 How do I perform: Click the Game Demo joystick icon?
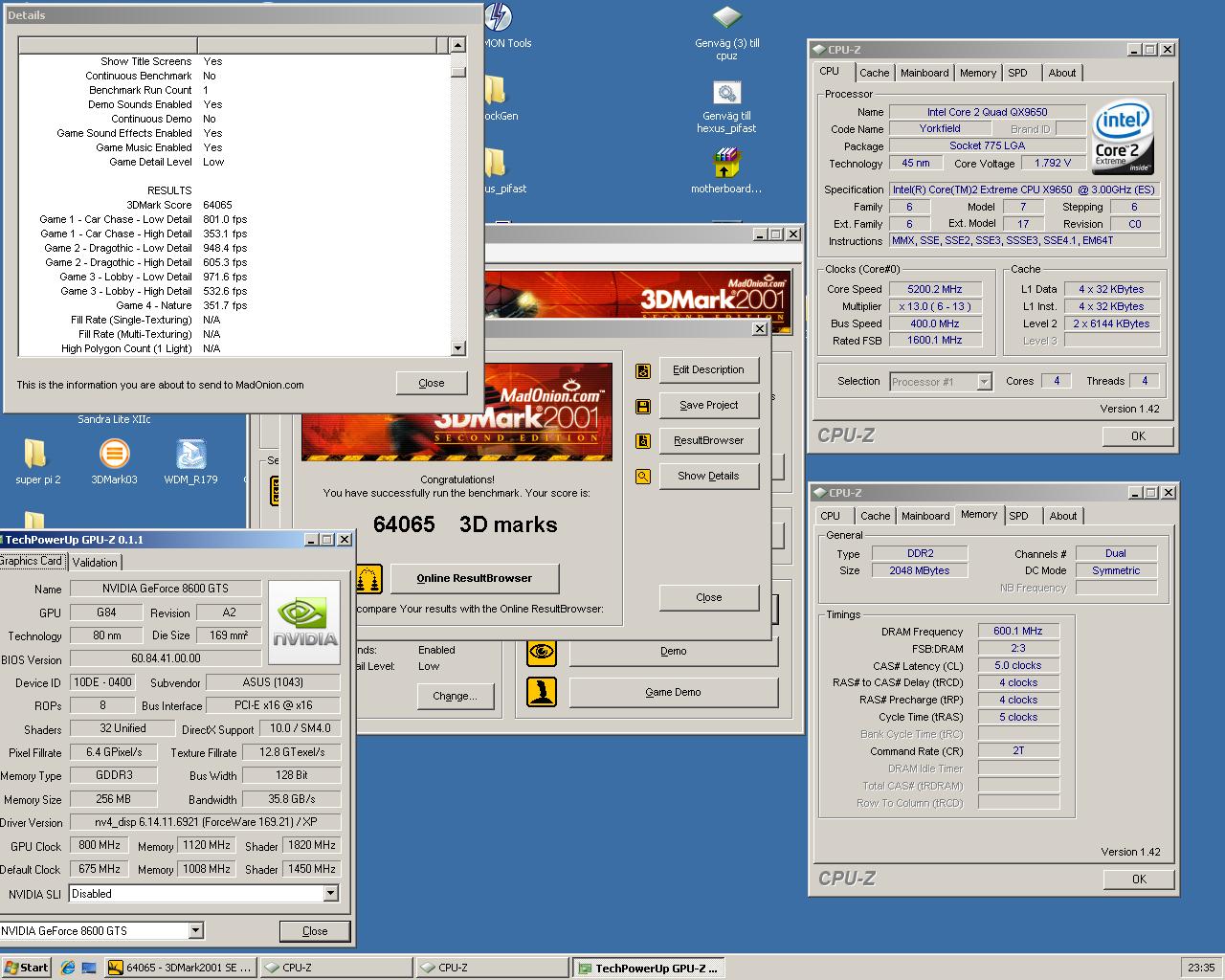click(542, 692)
